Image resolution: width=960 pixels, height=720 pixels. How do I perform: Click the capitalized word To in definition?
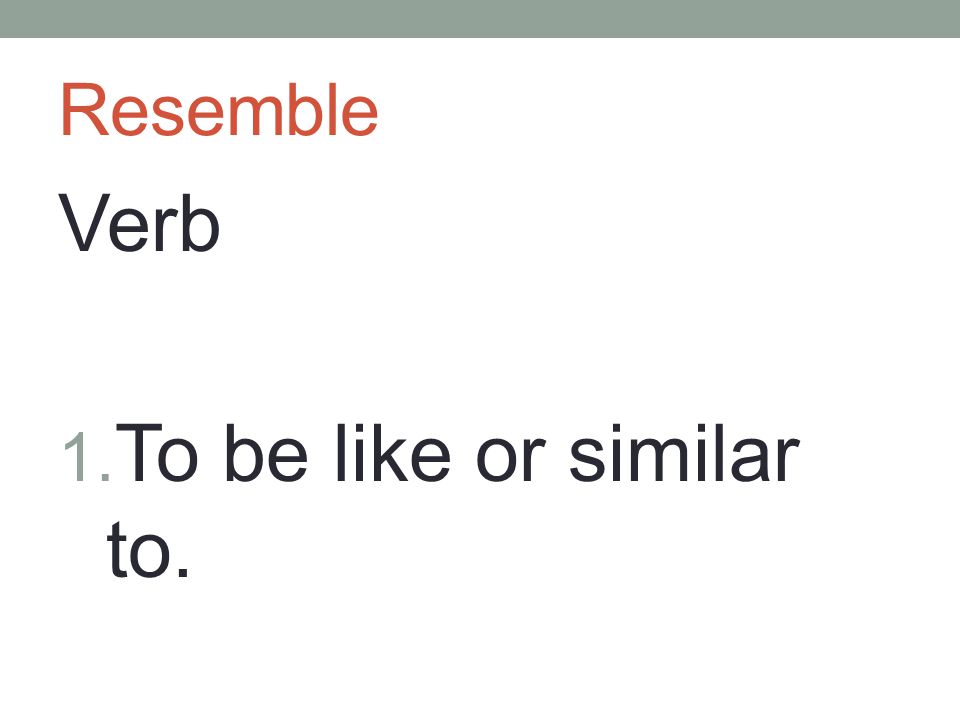click(x=157, y=453)
